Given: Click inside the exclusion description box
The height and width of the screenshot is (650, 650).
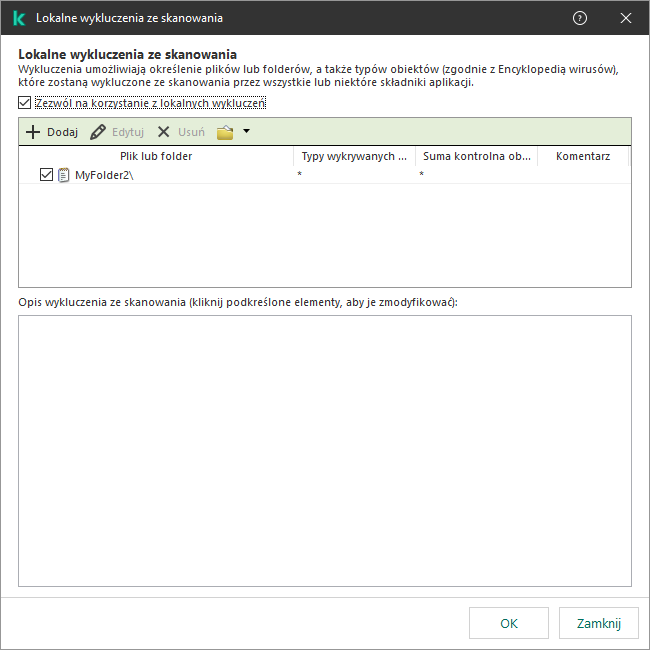Looking at the screenshot, I should point(325,451).
